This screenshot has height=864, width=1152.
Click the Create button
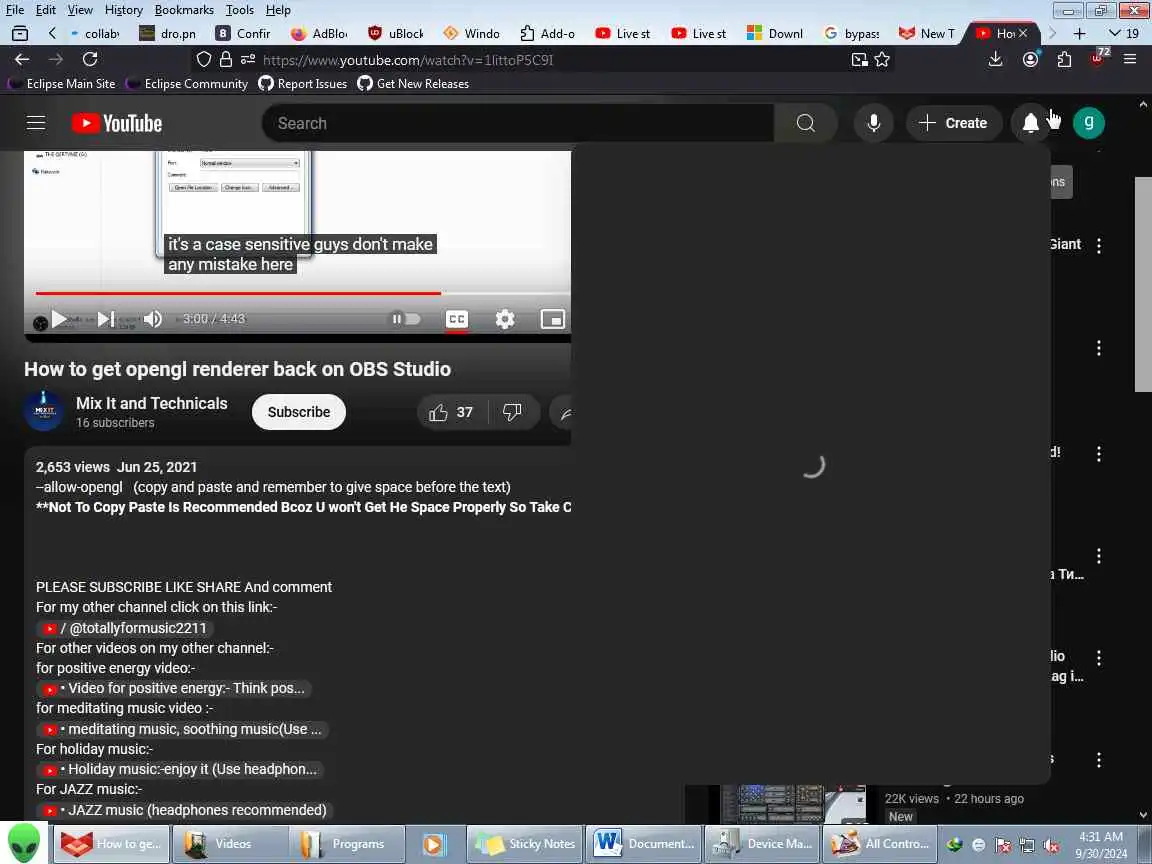click(x=953, y=123)
